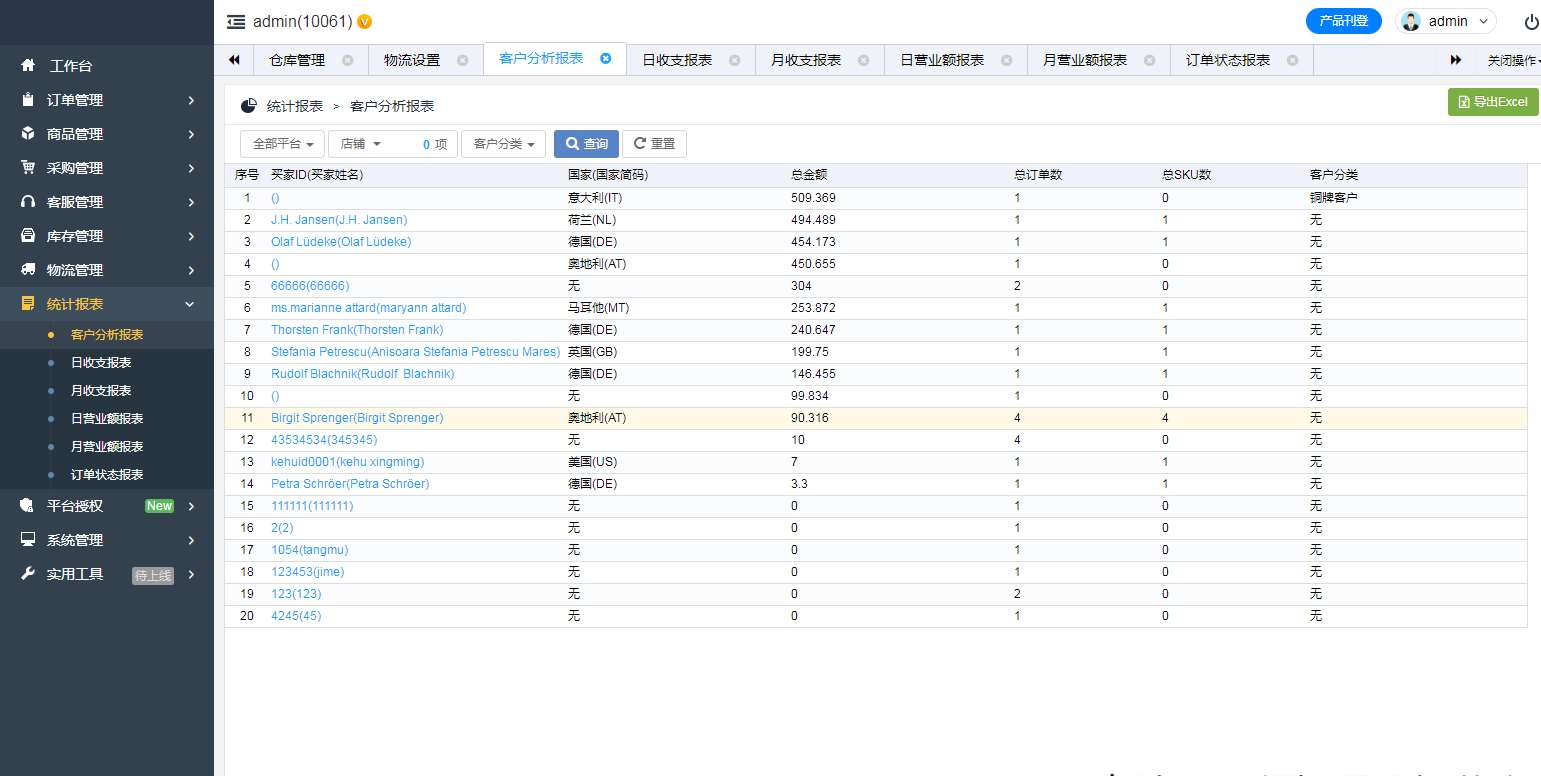The image size is (1541, 776).
Task: Open the 全部平台 platform dropdown
Action: click(282, 144)
